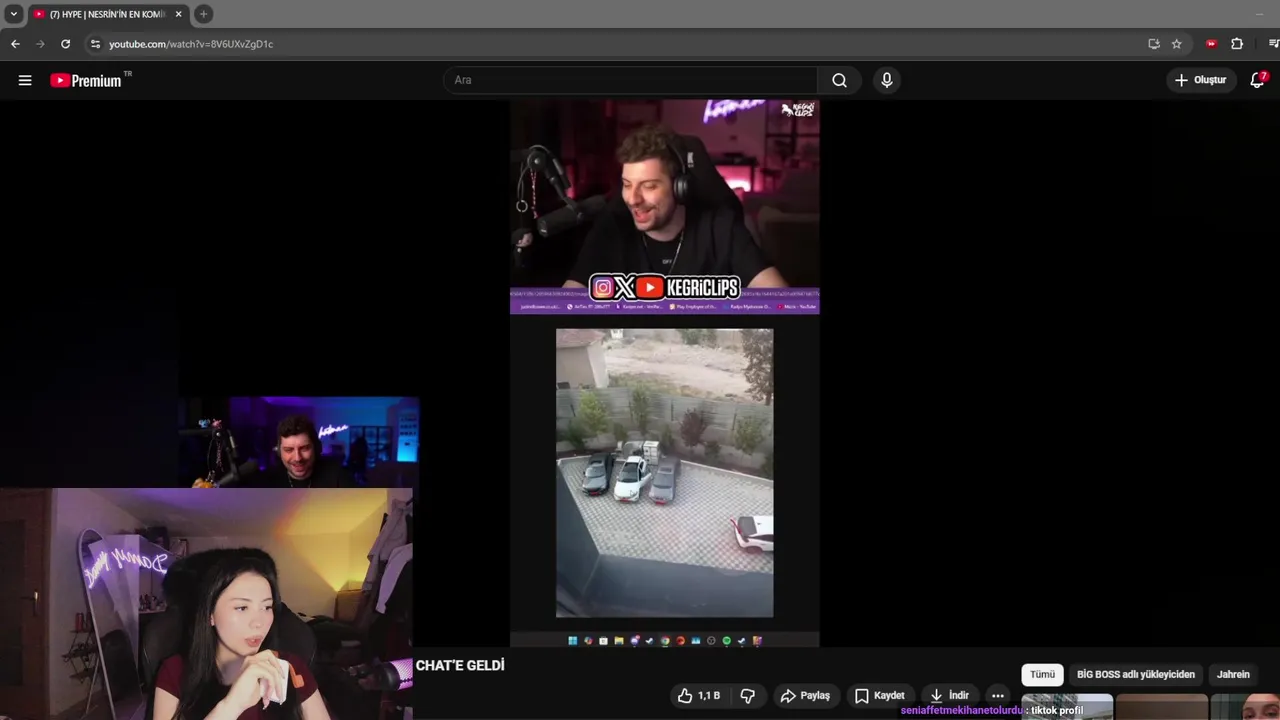Focus the Ara search field
This screenshot has width=1280, height=720.
click(x=630, y=80)
